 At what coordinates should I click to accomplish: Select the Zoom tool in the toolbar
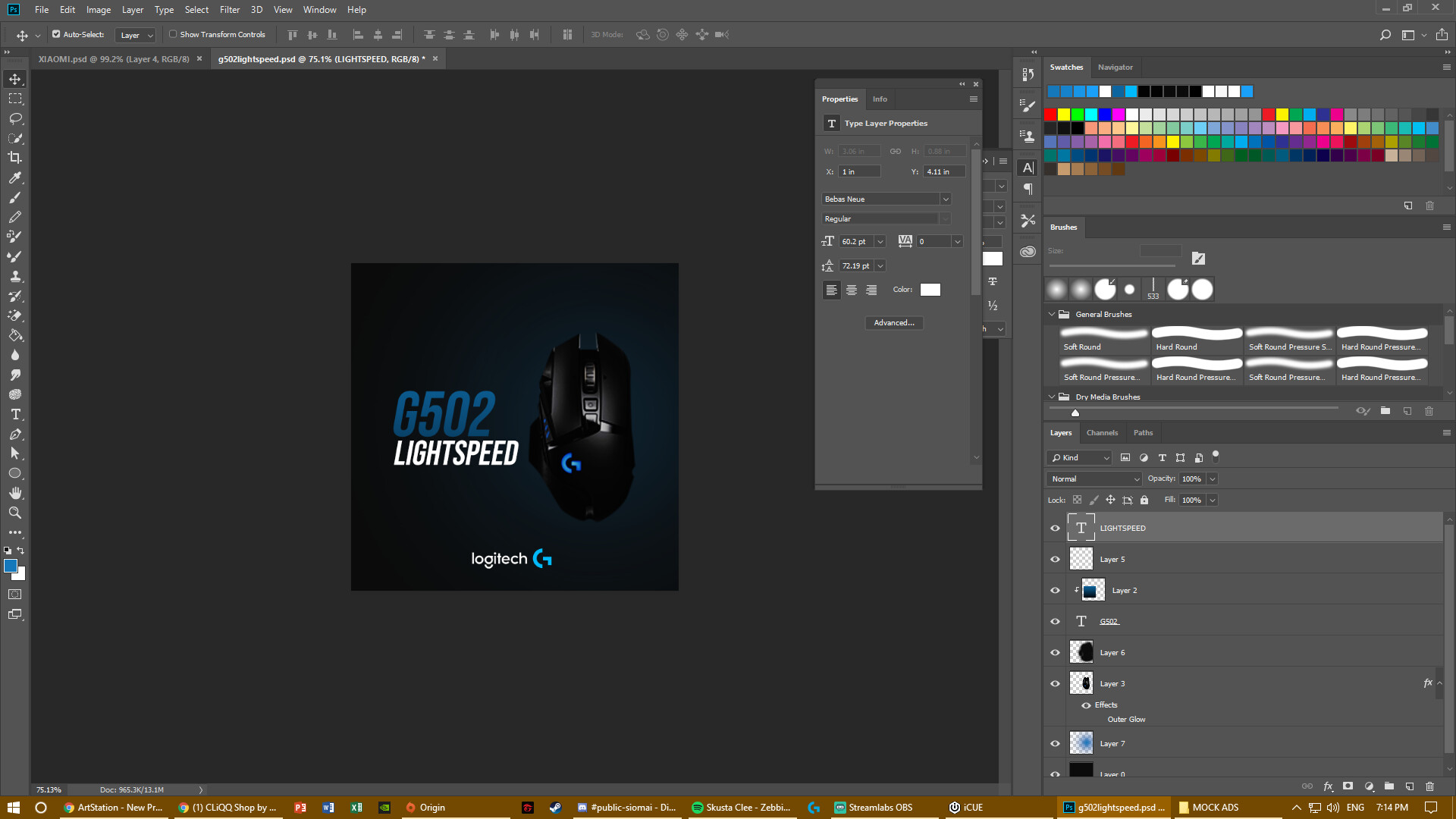pyautogui.click(x=14, y=513)
